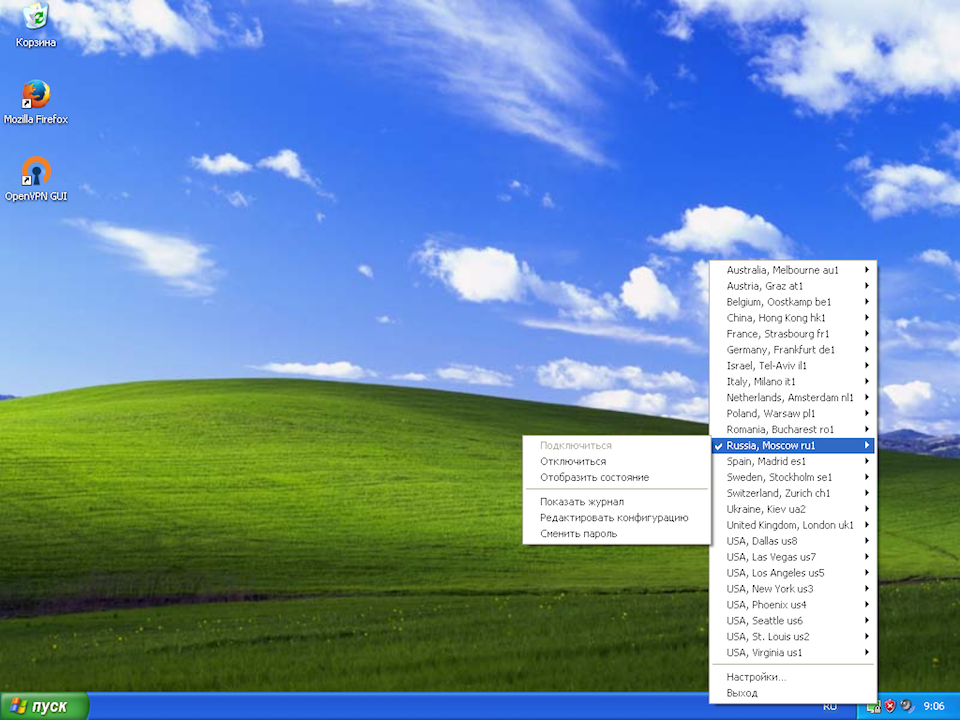Expand the Israel, Tel-Aviv il1 submenu arrow
This screenshot has height=720, width=960.
tap(867, 366)
